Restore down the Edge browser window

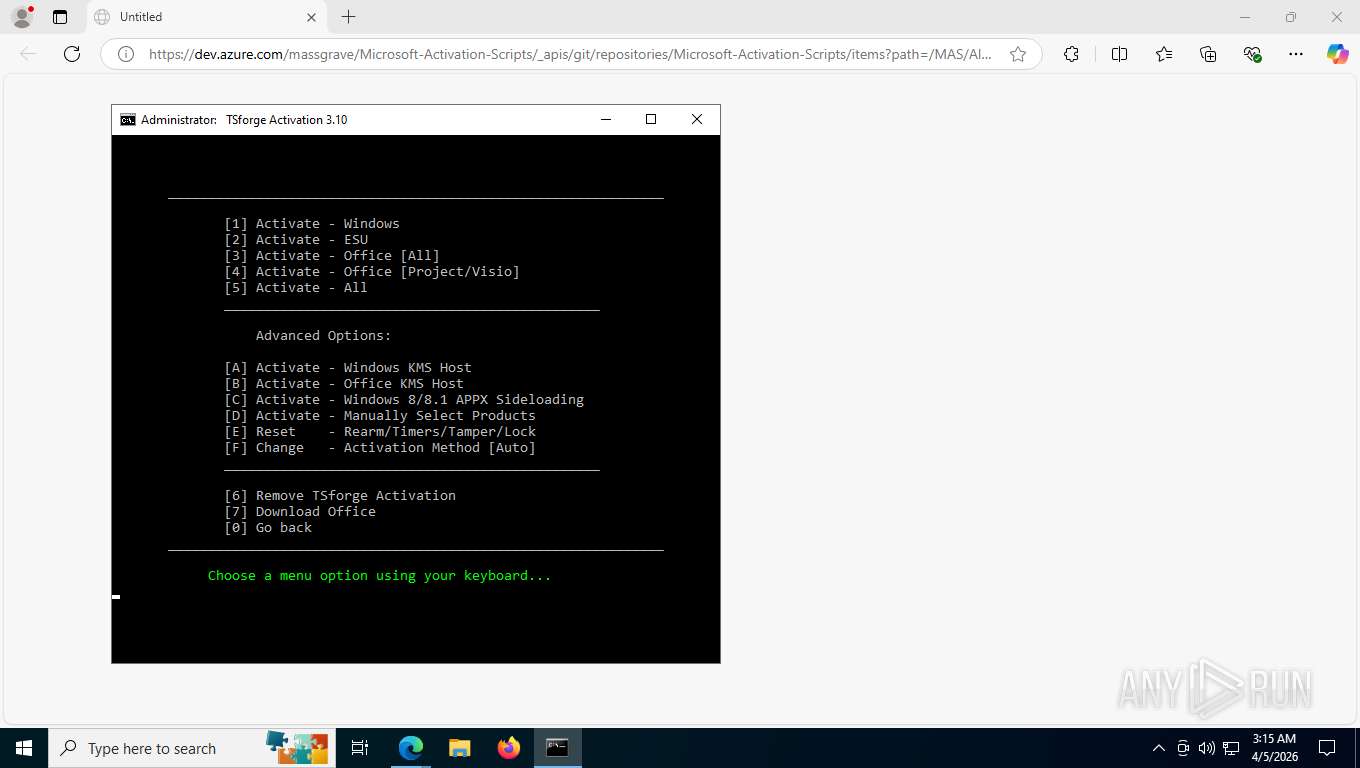click(x=1291, y=17)
